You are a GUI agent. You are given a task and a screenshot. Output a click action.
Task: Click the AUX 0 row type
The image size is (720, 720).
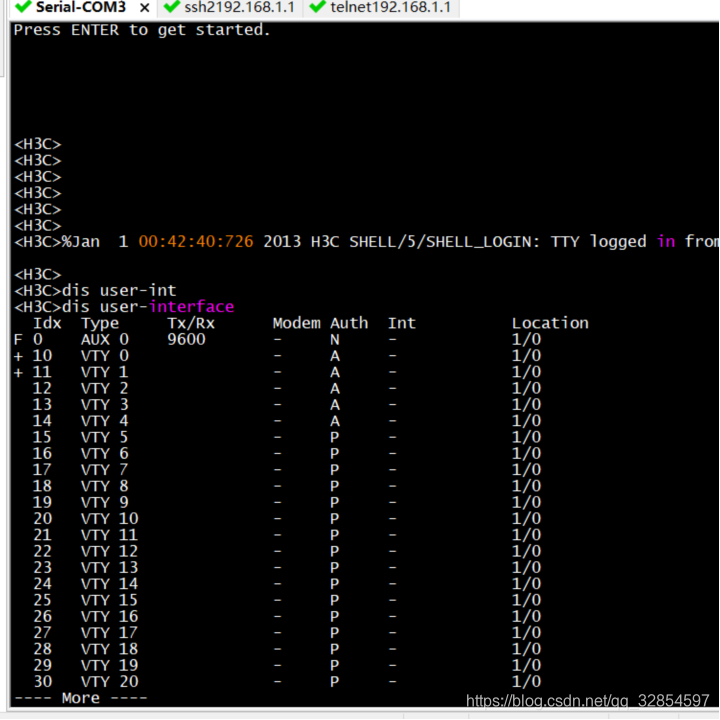coord(105,340)
